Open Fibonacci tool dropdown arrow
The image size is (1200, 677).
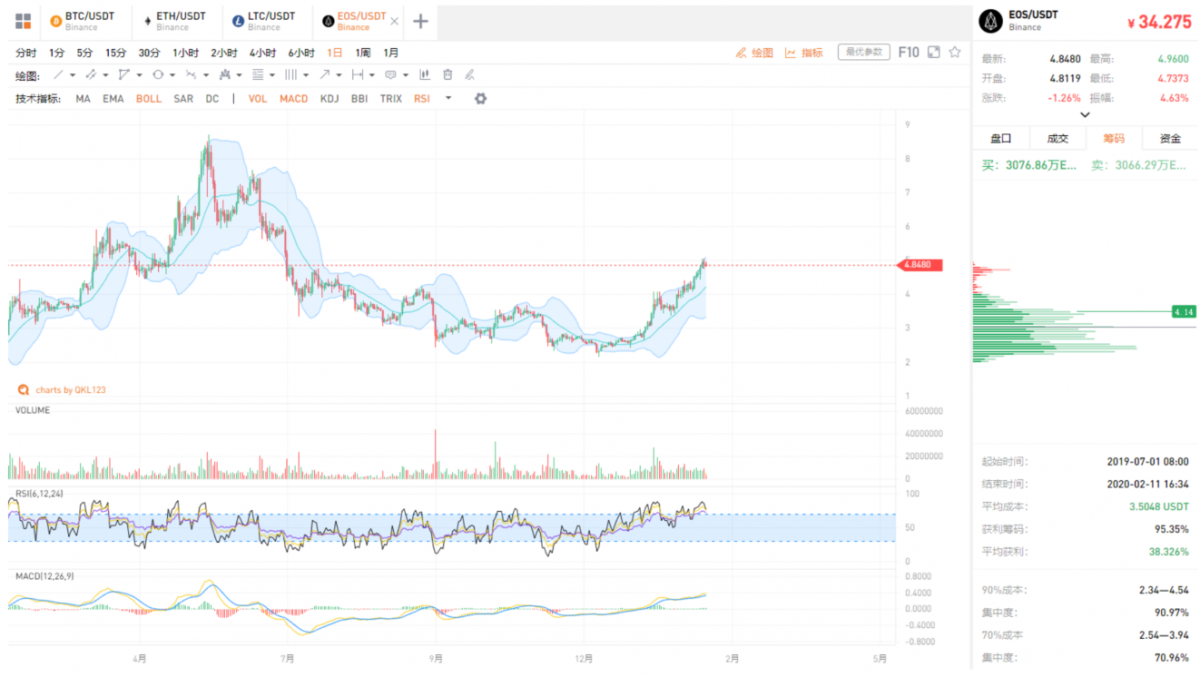click(272, 74)
